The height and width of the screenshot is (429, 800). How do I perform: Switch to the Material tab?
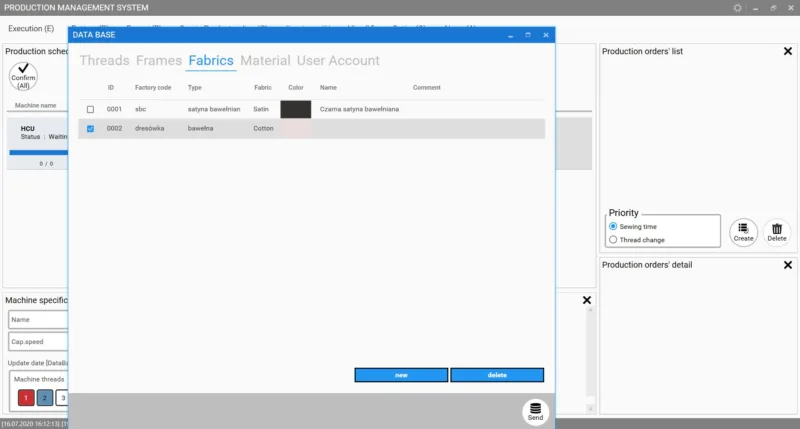(x=265, y=60)
